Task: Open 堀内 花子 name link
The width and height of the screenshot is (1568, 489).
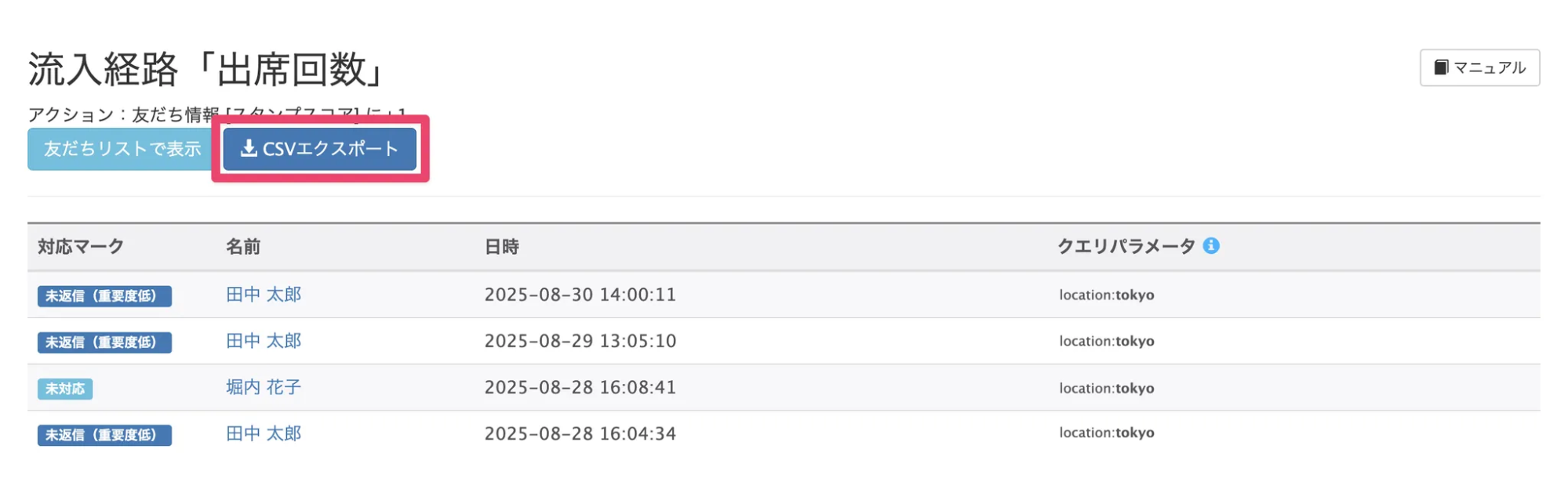Action: pos(264,387)
